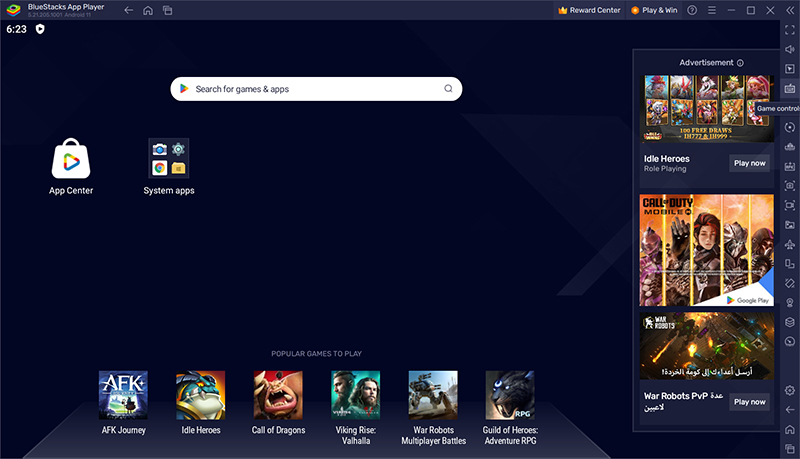
Task: Open the App Center
Action: point(71,167)
